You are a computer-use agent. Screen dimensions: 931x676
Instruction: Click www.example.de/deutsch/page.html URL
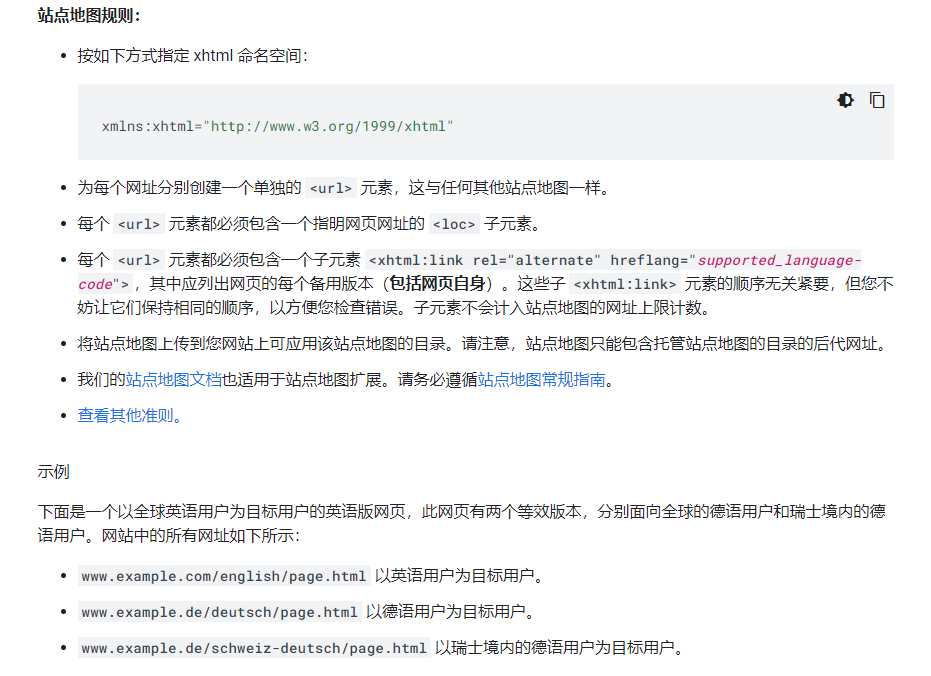tap(220, 612)
